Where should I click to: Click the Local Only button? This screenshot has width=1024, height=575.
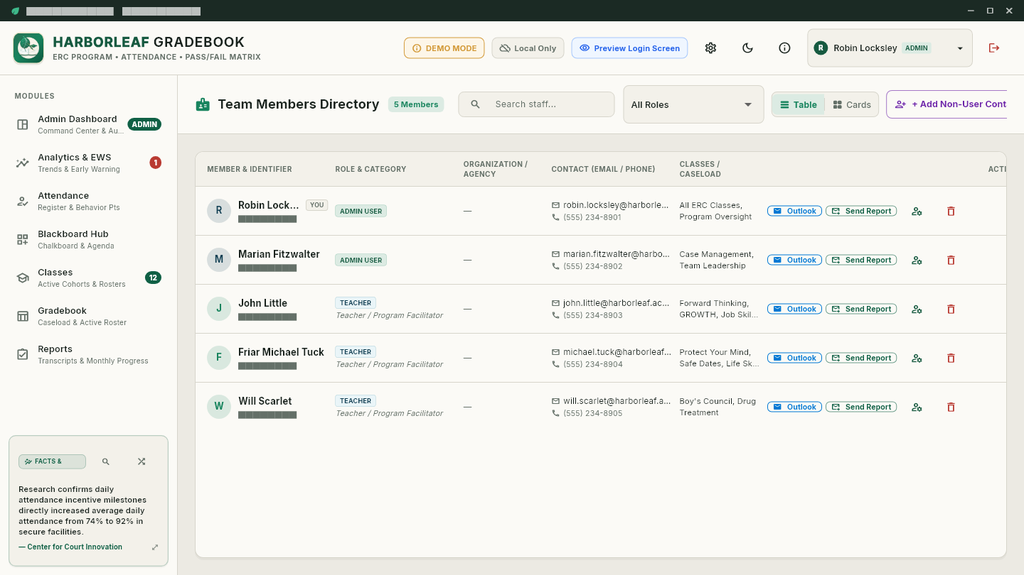tap(528, 48)
